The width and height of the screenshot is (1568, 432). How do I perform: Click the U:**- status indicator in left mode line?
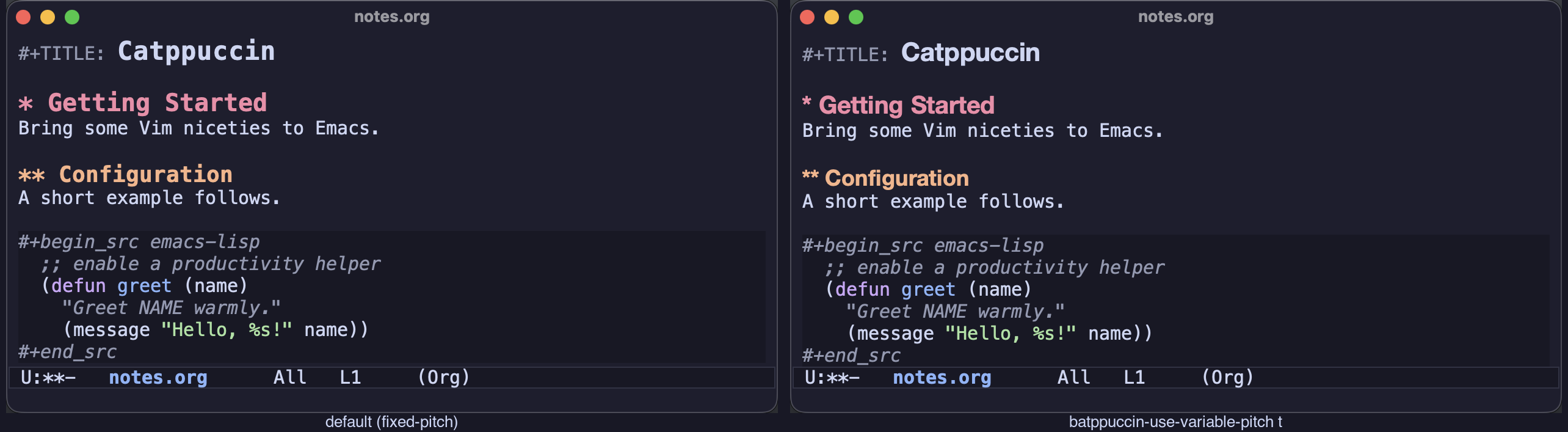[x=48, y=378]
